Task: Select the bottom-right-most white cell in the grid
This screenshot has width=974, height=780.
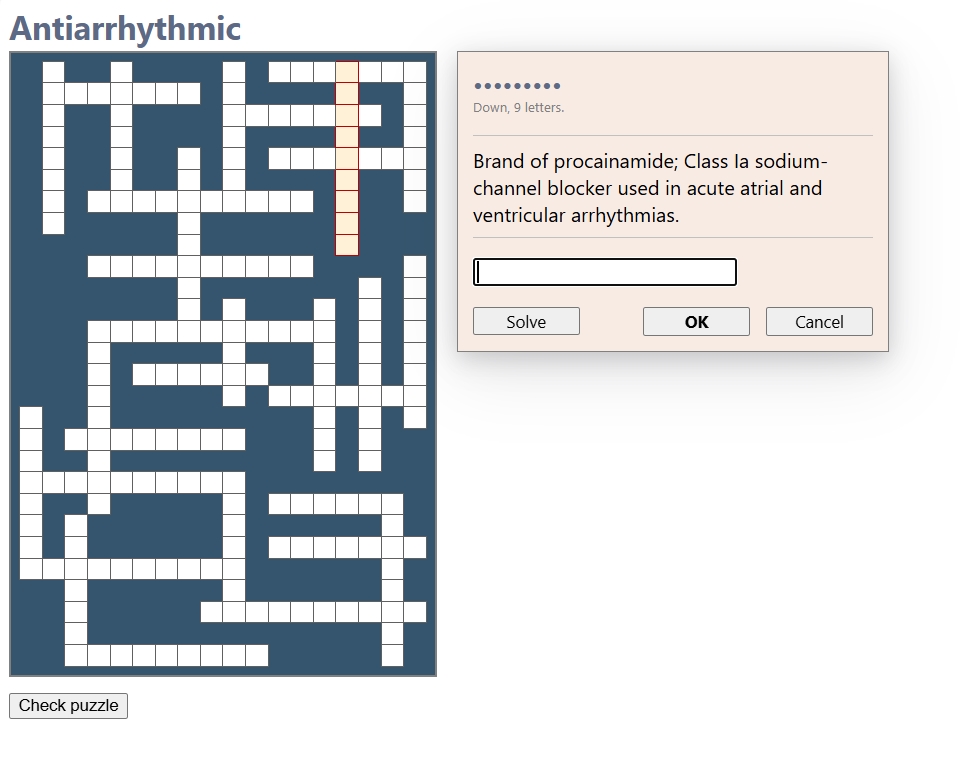Action: tap(392, 655)
